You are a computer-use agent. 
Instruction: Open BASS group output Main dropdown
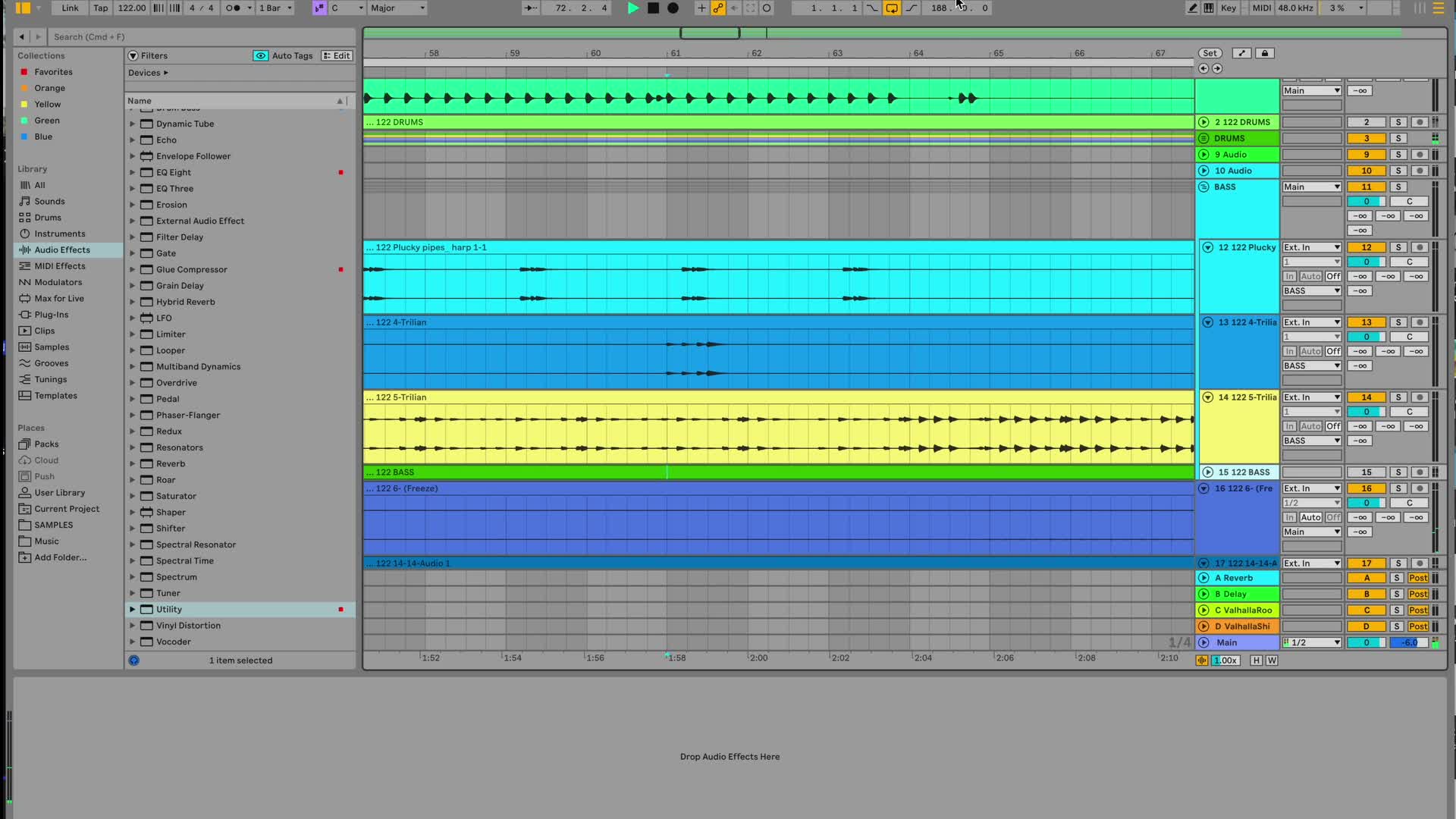1311,187
